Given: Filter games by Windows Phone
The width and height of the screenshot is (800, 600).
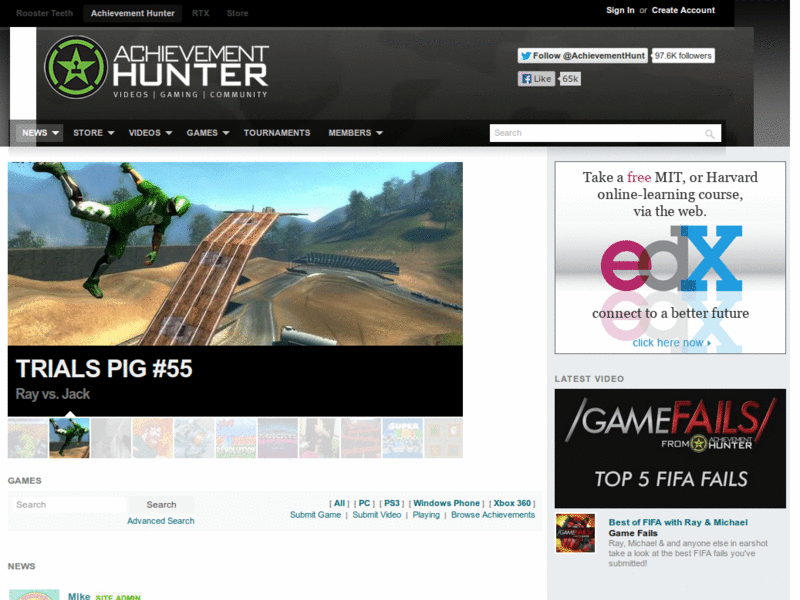Looking at the screenshot, I should click(x=446, y=503).
